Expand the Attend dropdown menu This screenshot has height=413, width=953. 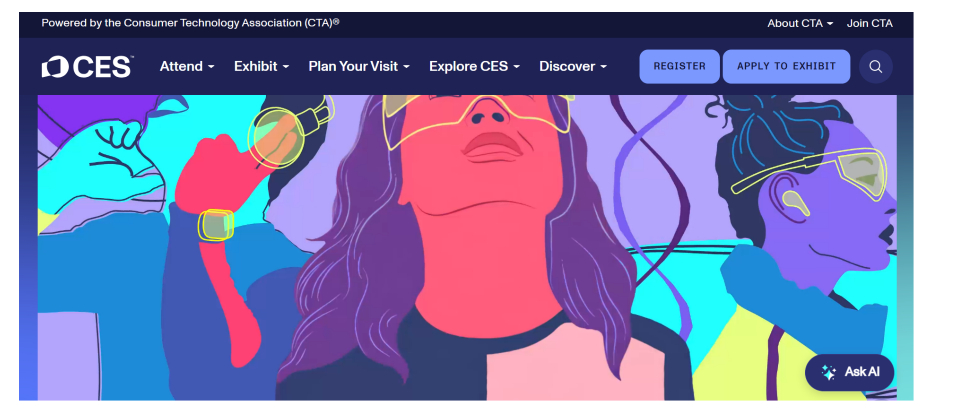click(x=187, y=67)
